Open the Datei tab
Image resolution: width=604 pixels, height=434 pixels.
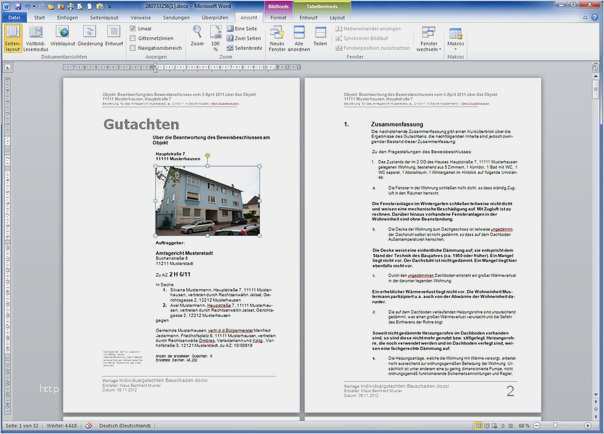pos(14,17)
